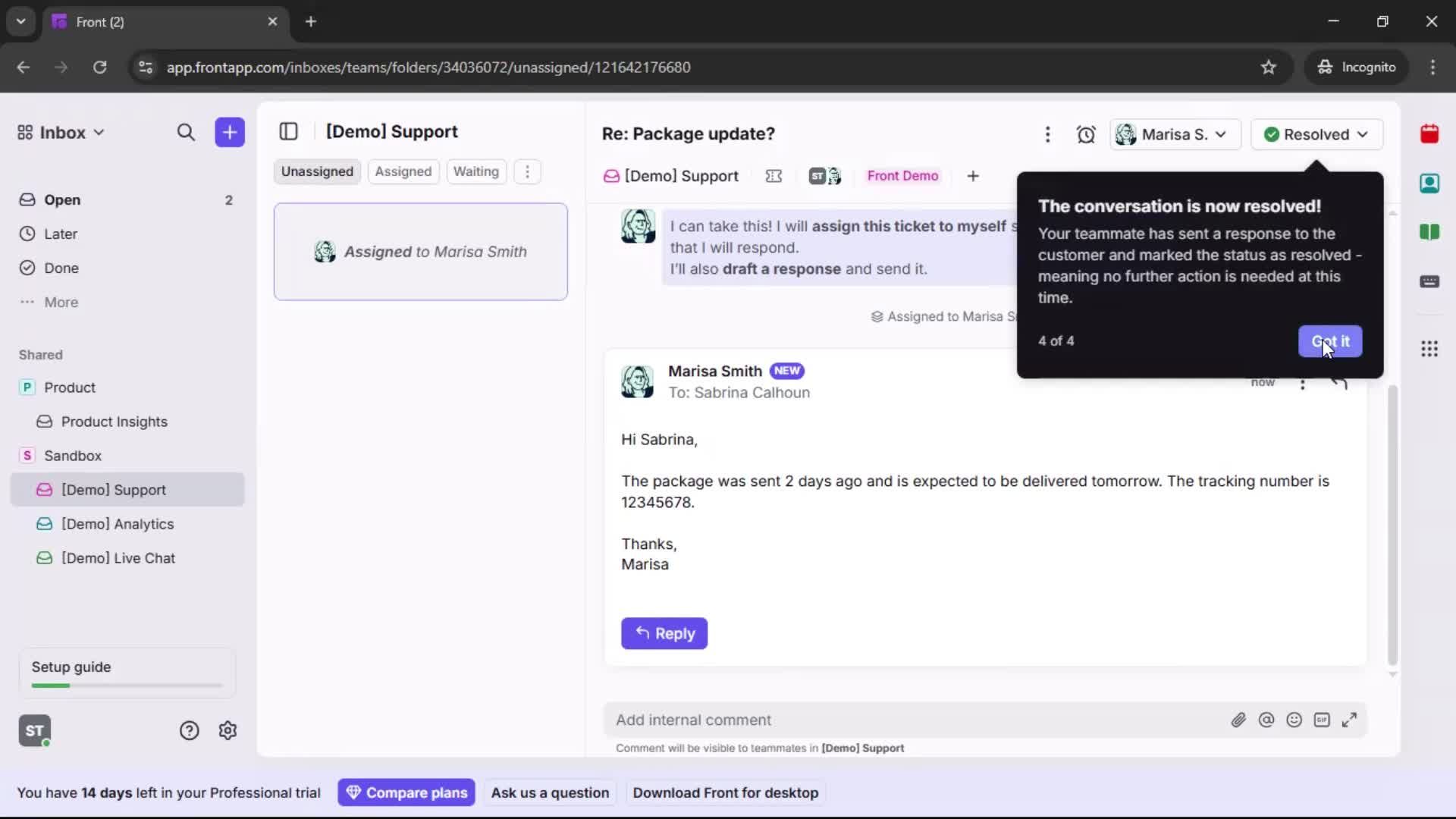Collapse the conversation list sidebar

pyautogui.click(x=288, y=131)
